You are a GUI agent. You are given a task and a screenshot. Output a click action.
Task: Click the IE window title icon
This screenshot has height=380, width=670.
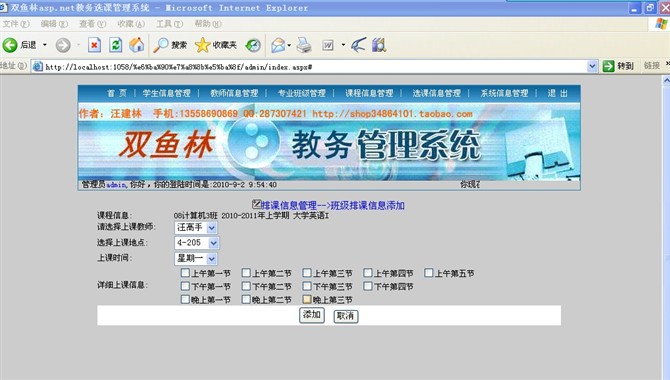click(x=4, y=7)
